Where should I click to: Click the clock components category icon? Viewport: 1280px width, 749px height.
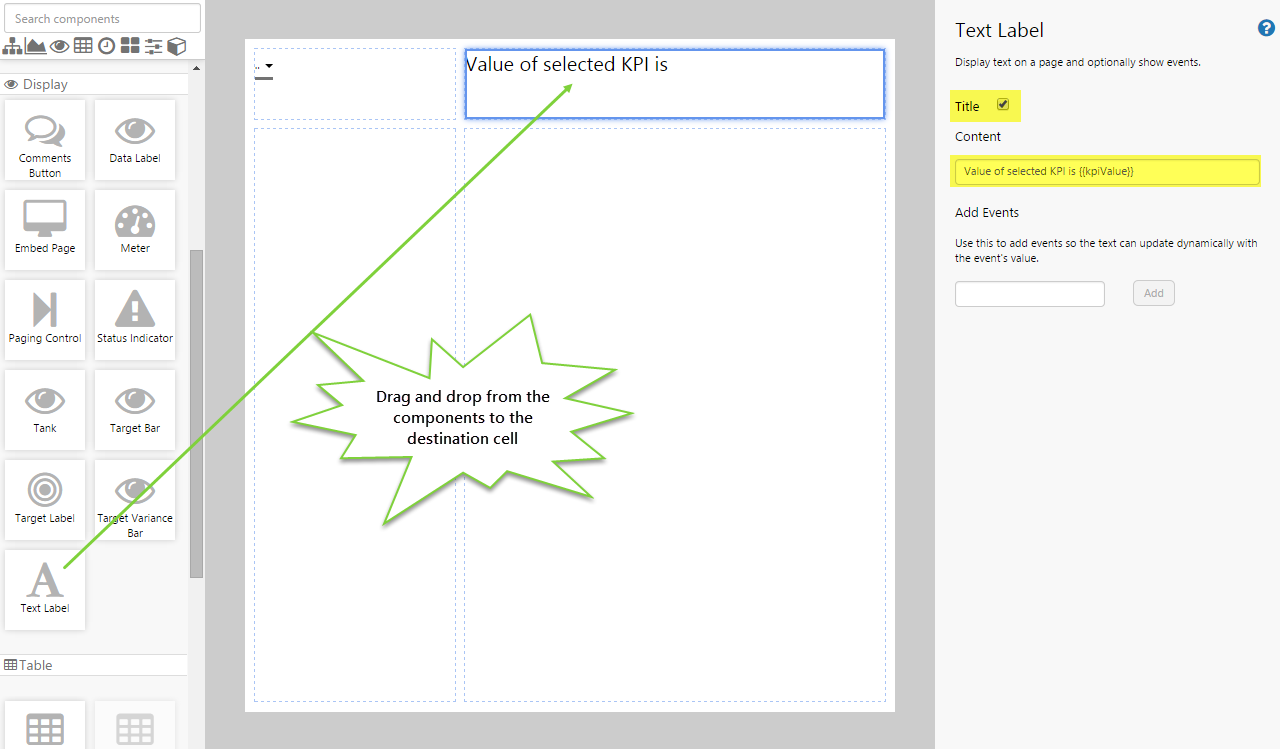point(107,46)
